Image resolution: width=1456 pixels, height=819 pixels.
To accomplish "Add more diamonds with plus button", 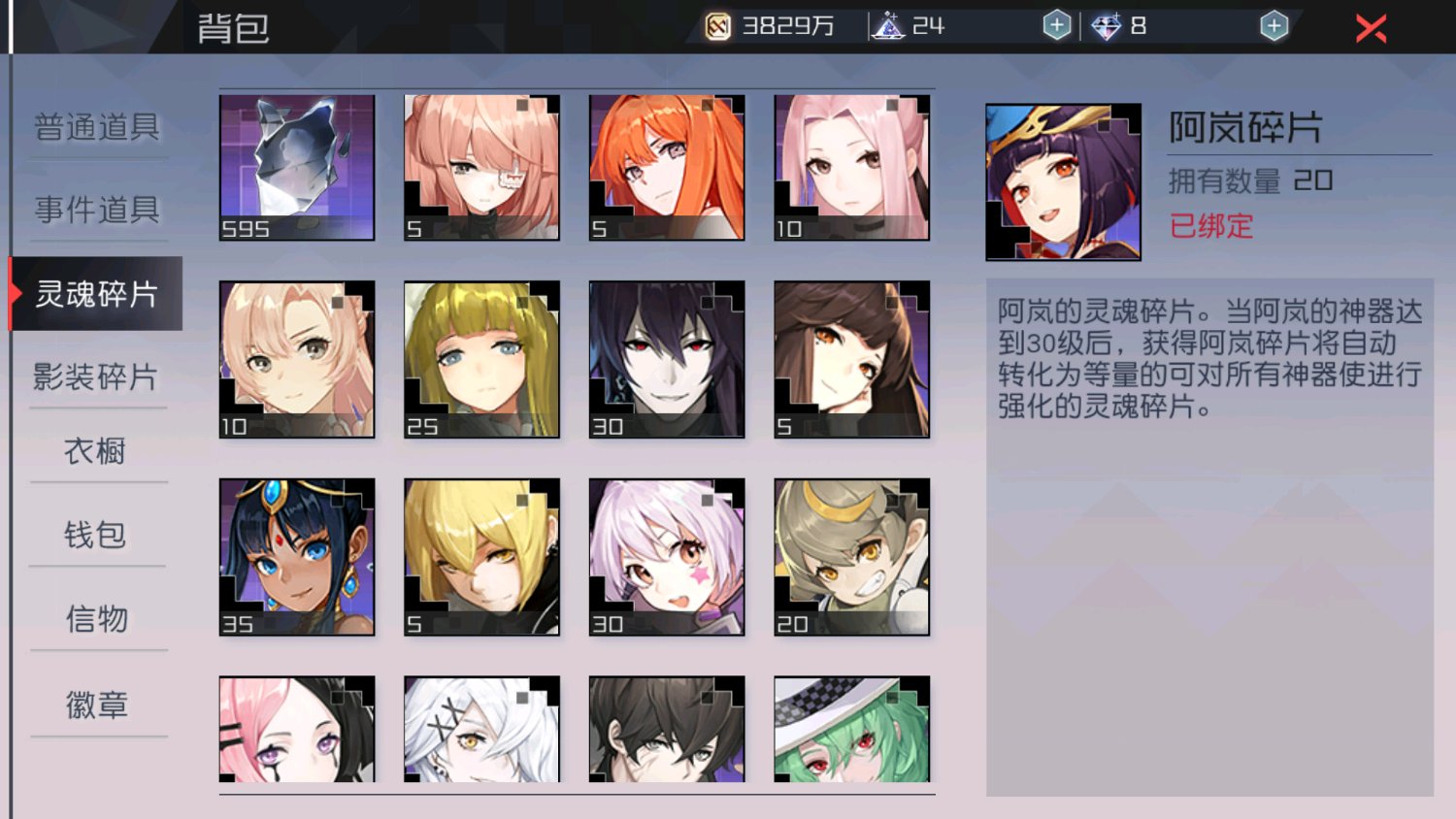I will (1274, 26).
